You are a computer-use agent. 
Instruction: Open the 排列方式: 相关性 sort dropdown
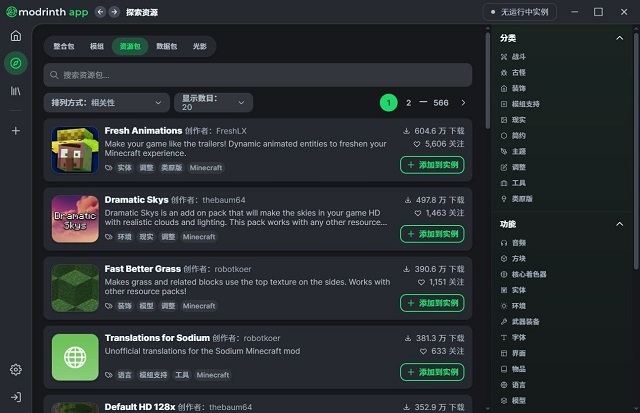(x=107, y=103)
